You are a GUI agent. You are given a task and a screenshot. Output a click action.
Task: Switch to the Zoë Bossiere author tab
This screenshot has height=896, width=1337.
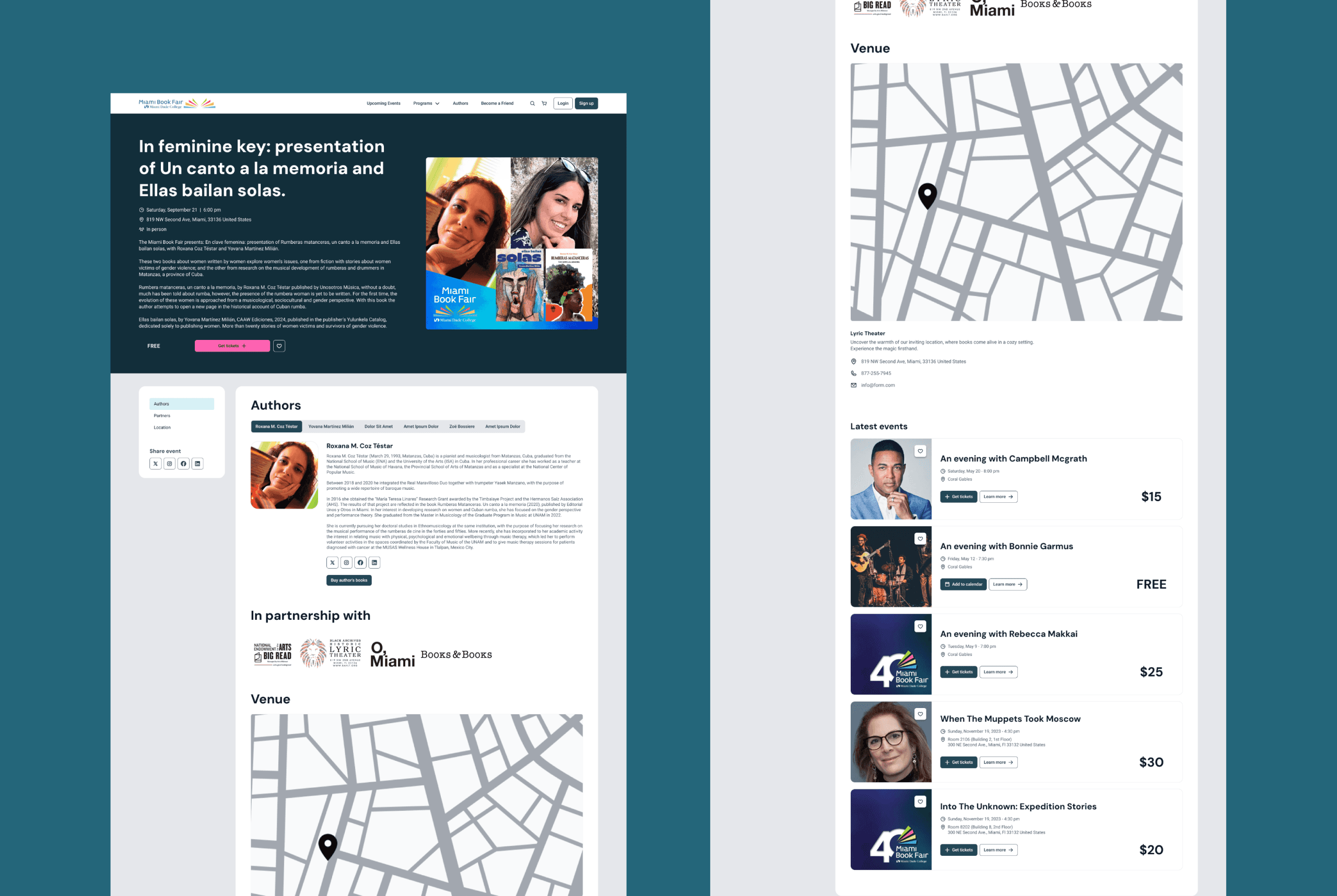click(x=461, y=426)
